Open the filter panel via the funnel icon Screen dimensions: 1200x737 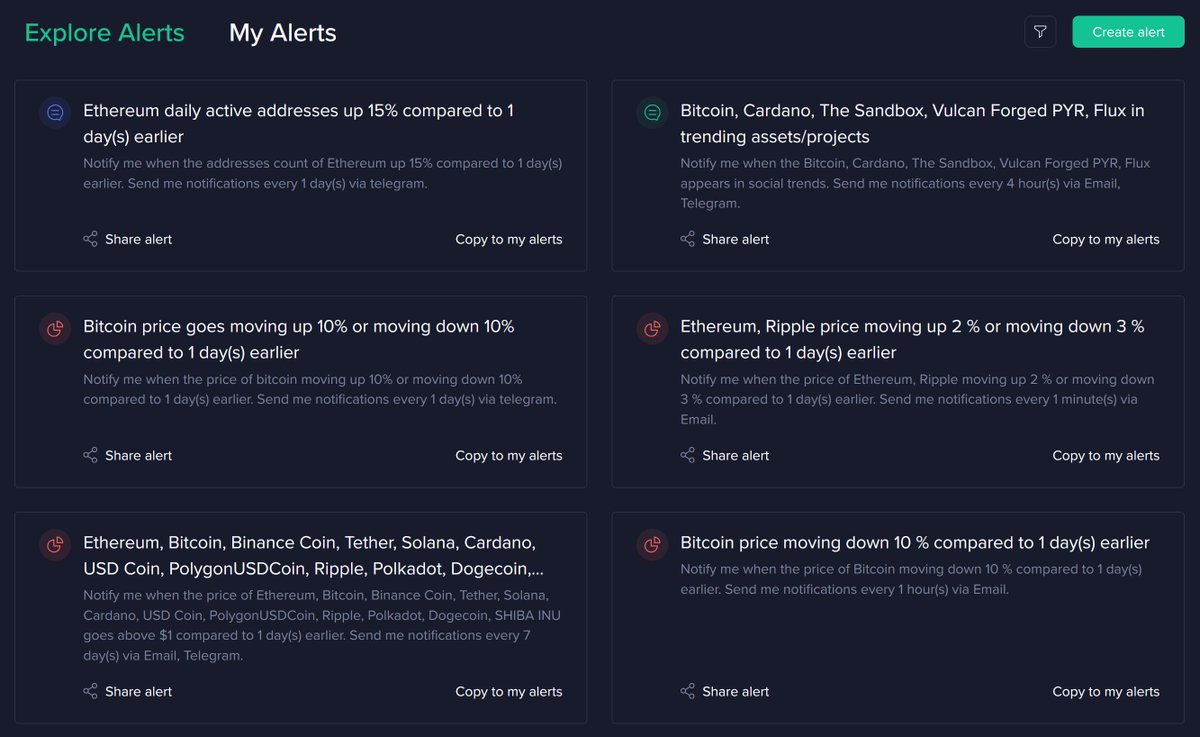pos(1040,31)
